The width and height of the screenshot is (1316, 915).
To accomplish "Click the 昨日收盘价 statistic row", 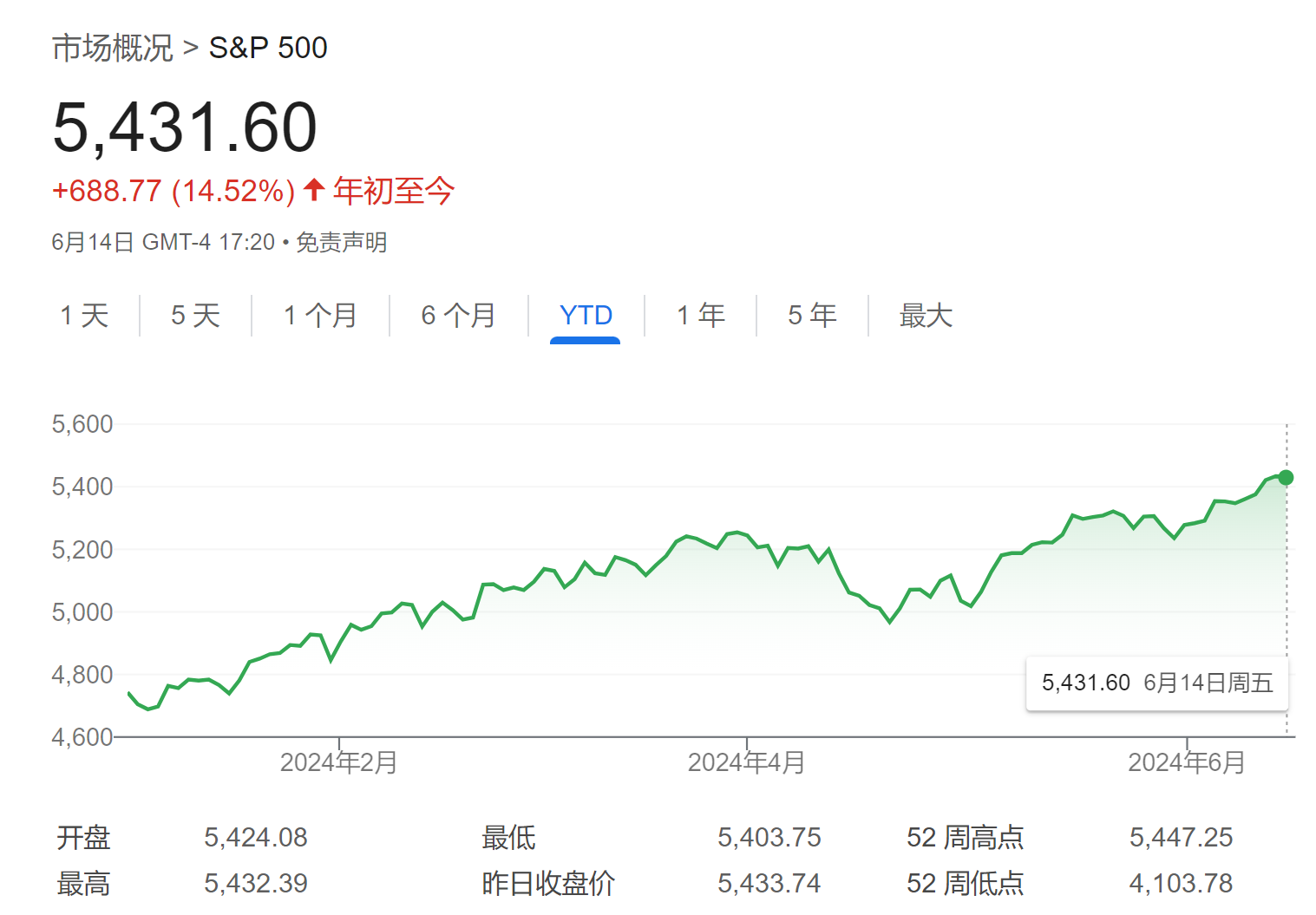I will [x=547, y=883].
